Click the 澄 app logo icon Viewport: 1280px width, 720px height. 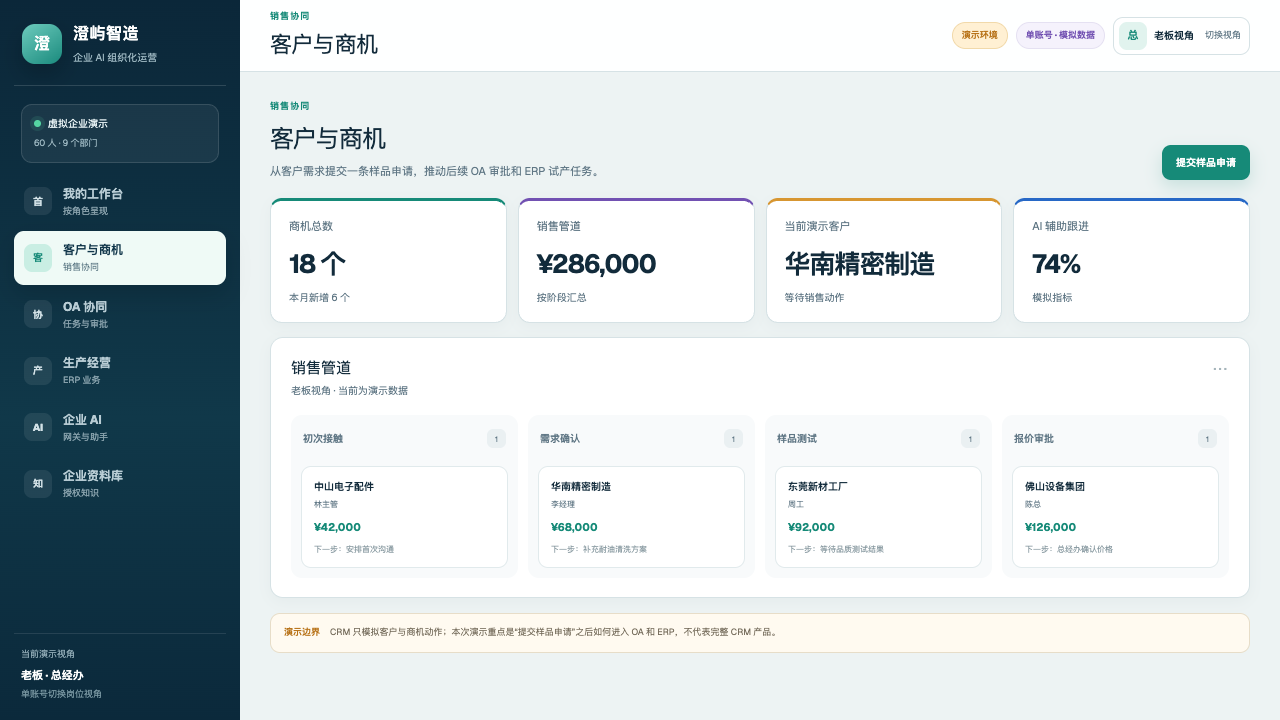click(42, 44)
